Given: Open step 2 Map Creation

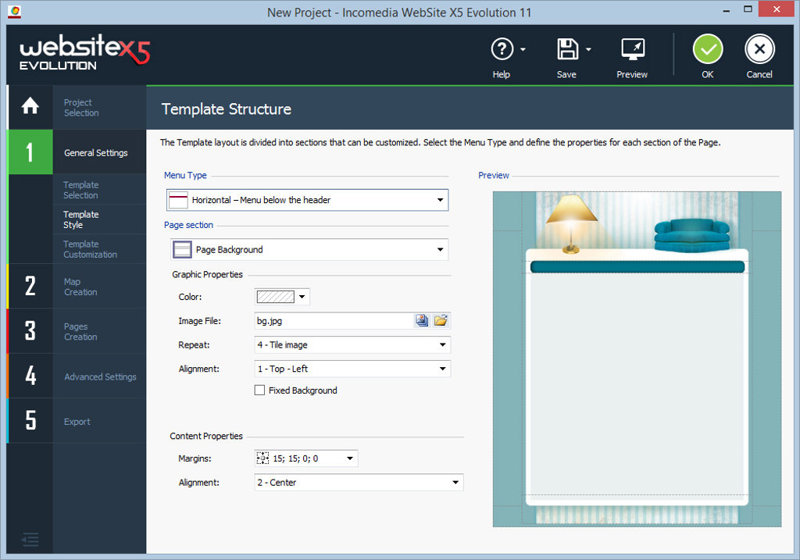Looking at the screenshot, I should (x=80, y=287).
